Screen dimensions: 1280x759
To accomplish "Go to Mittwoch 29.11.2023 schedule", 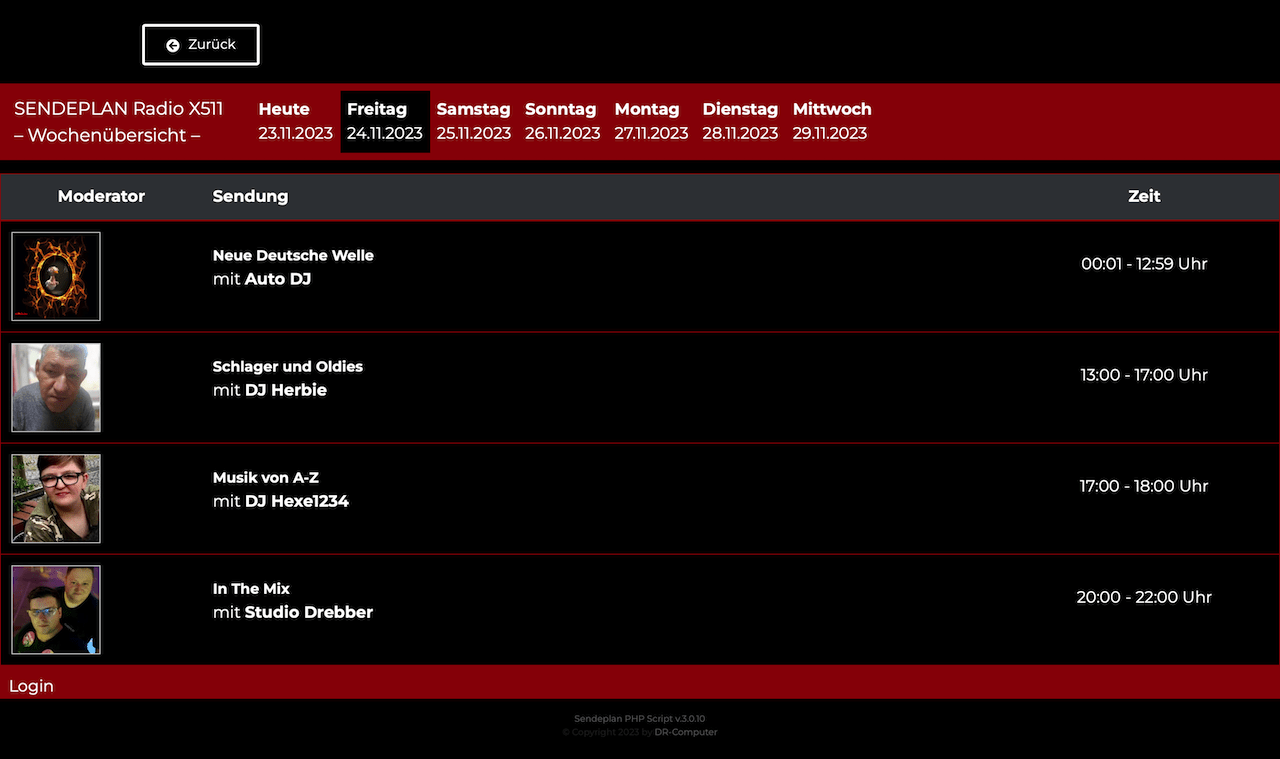I will pos(831,121).
